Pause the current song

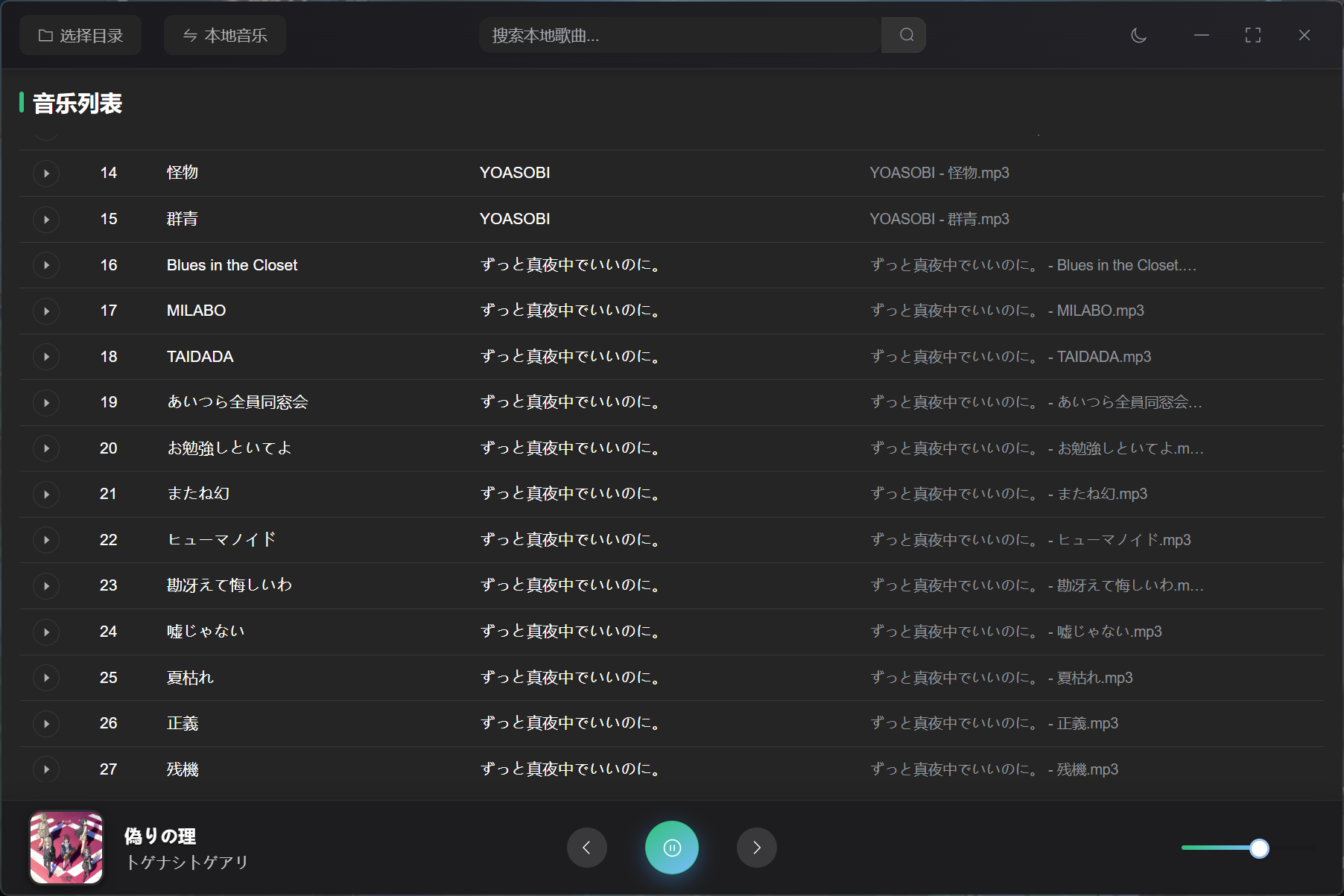point(672,848)
